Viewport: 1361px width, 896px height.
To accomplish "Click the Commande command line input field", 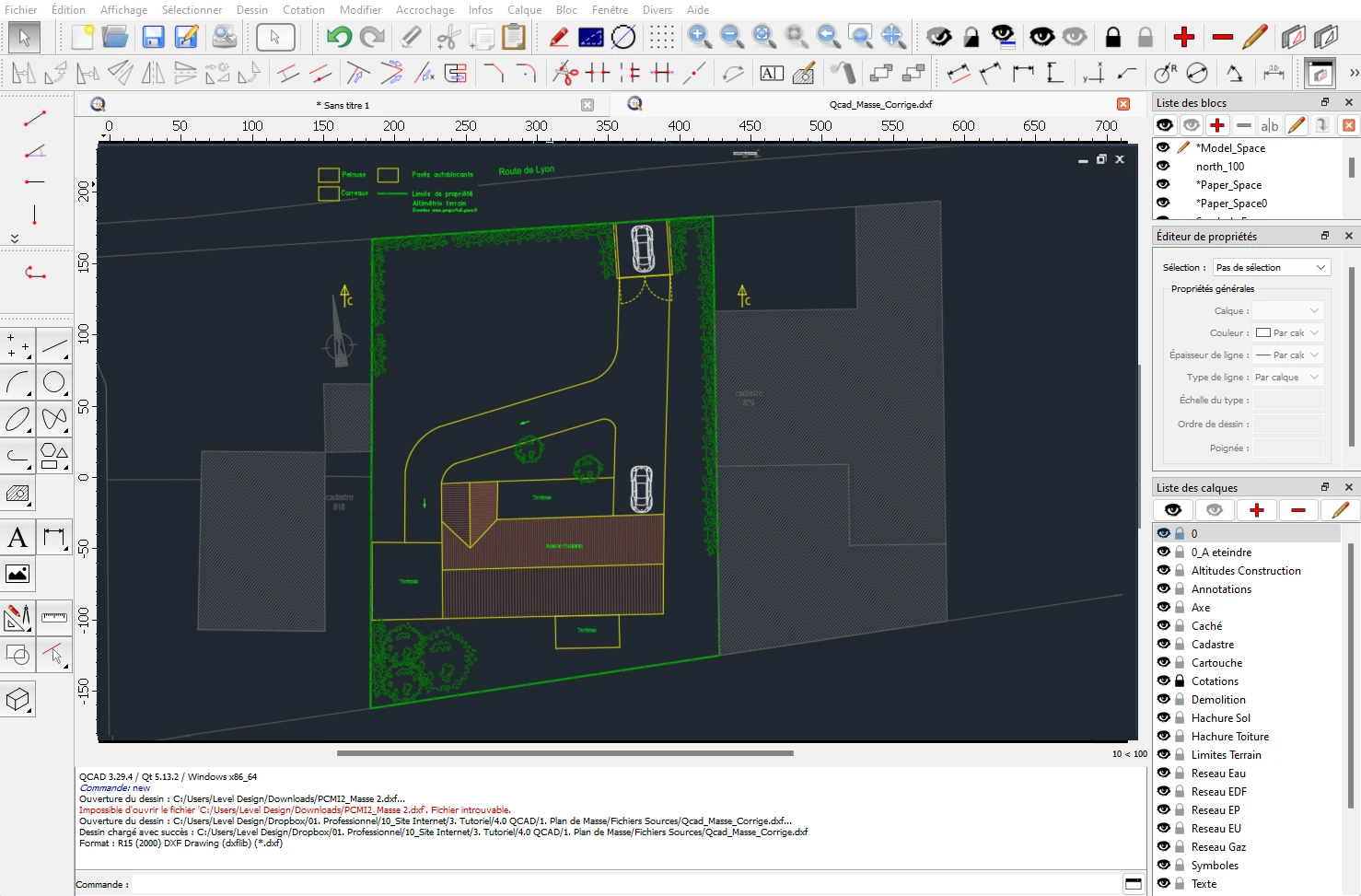I will (x=626, y=884).
